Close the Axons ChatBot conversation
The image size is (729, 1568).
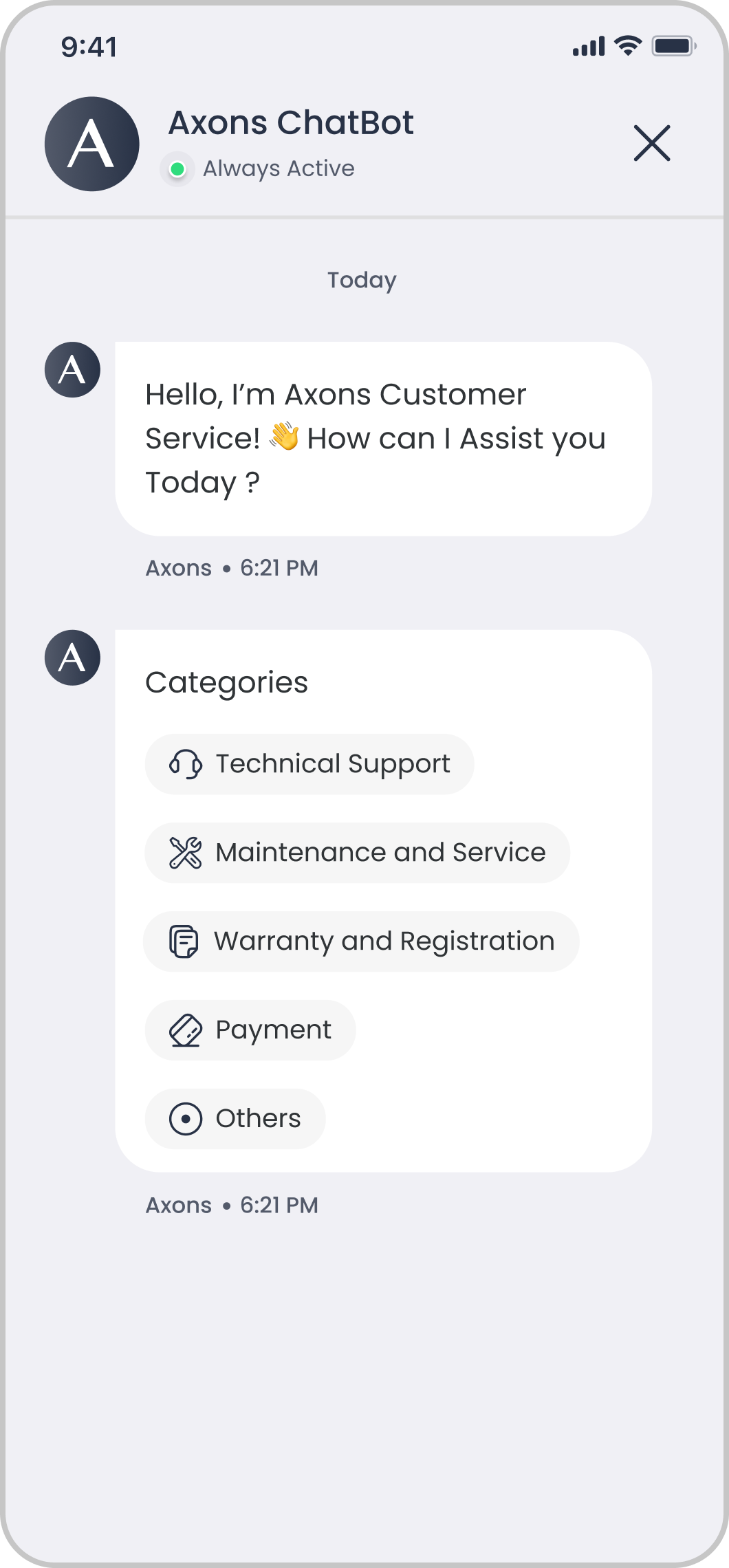tap(651, 144)
